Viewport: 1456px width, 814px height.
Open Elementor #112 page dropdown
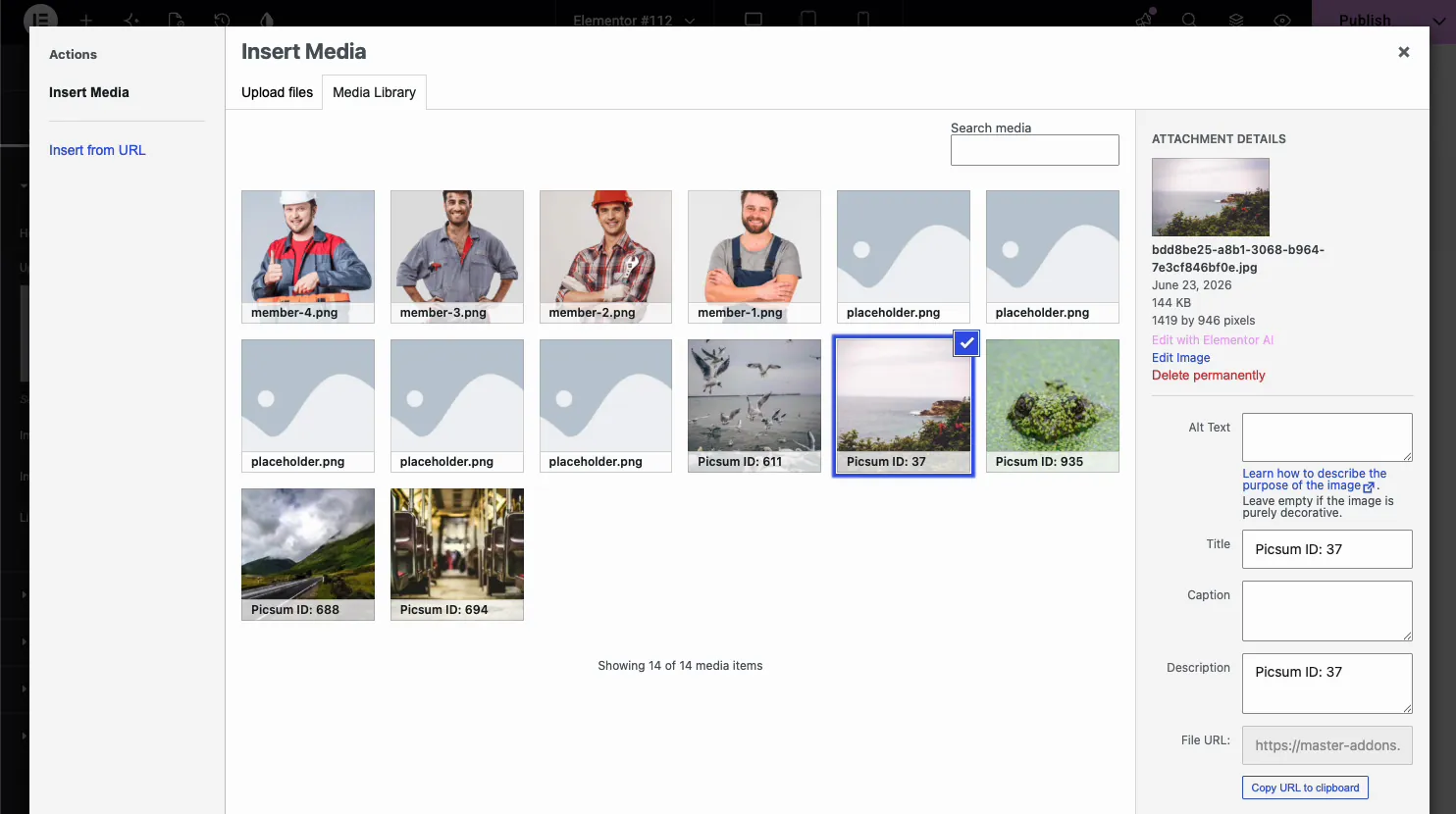[635, 20]
